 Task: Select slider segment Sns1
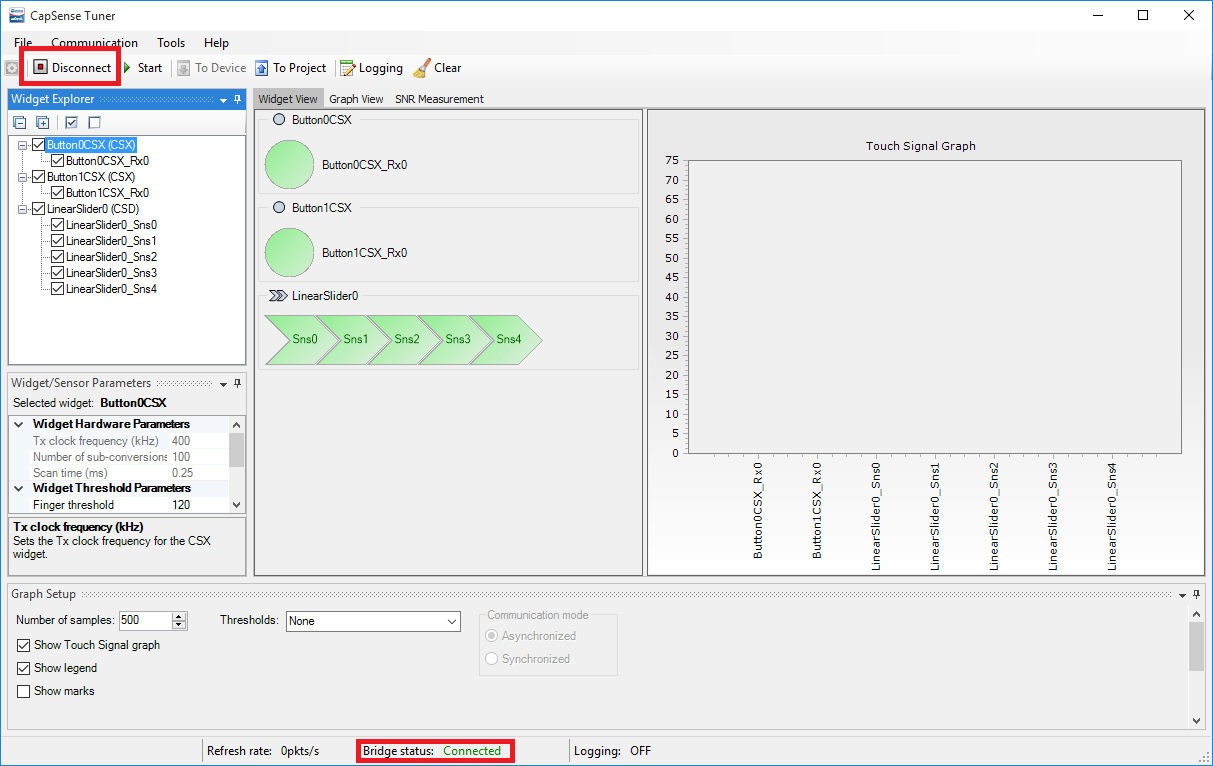tap(354, 340)
